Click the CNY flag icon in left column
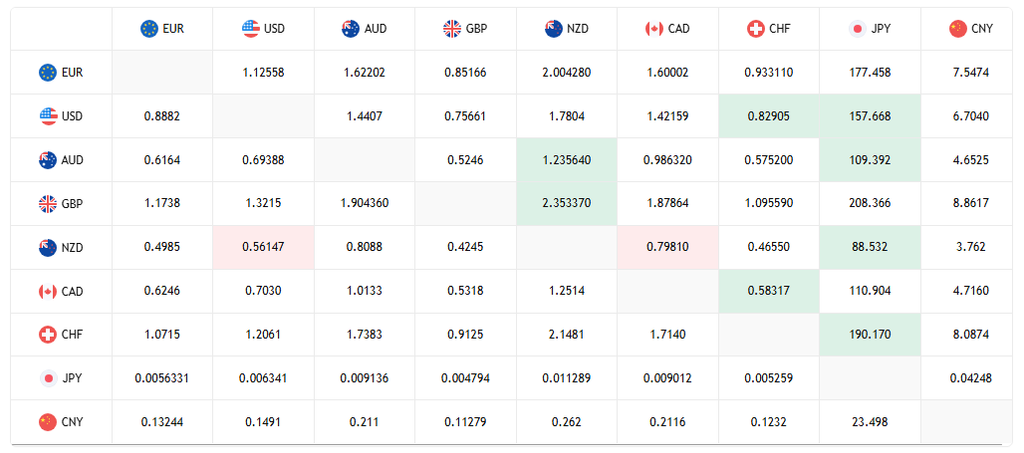The image size is (1024, 453). tap(48, 422)
